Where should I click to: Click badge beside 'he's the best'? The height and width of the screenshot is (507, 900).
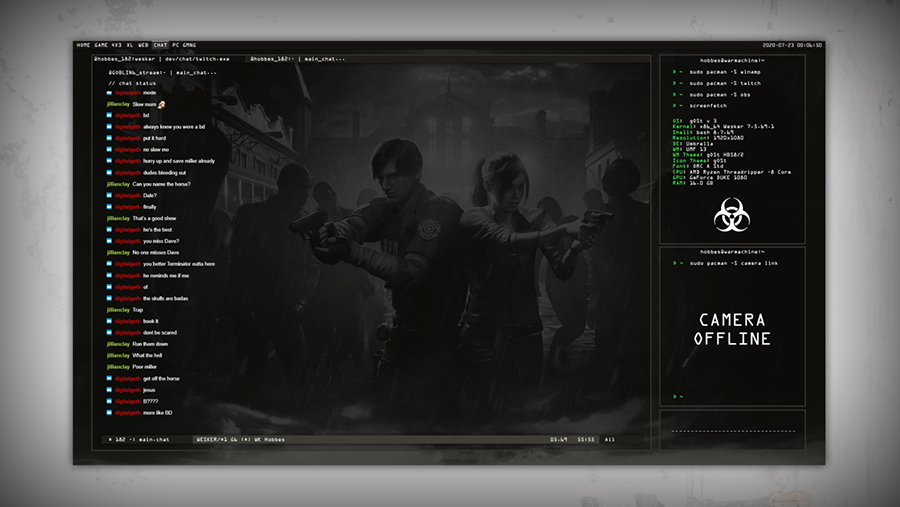[109, 230]
